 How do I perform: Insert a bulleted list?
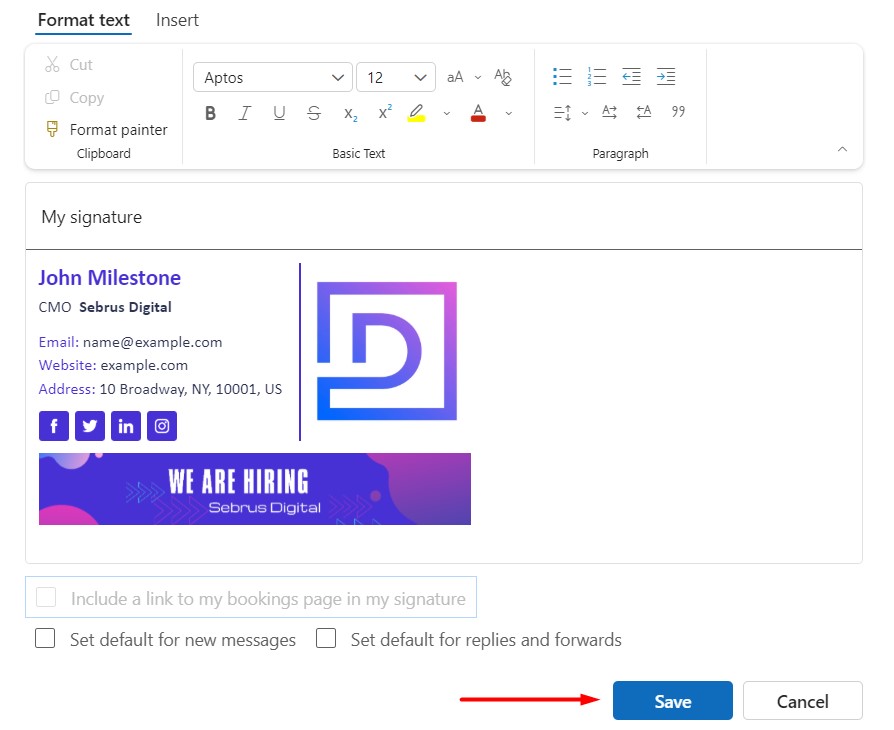click(x=562, y=76)
